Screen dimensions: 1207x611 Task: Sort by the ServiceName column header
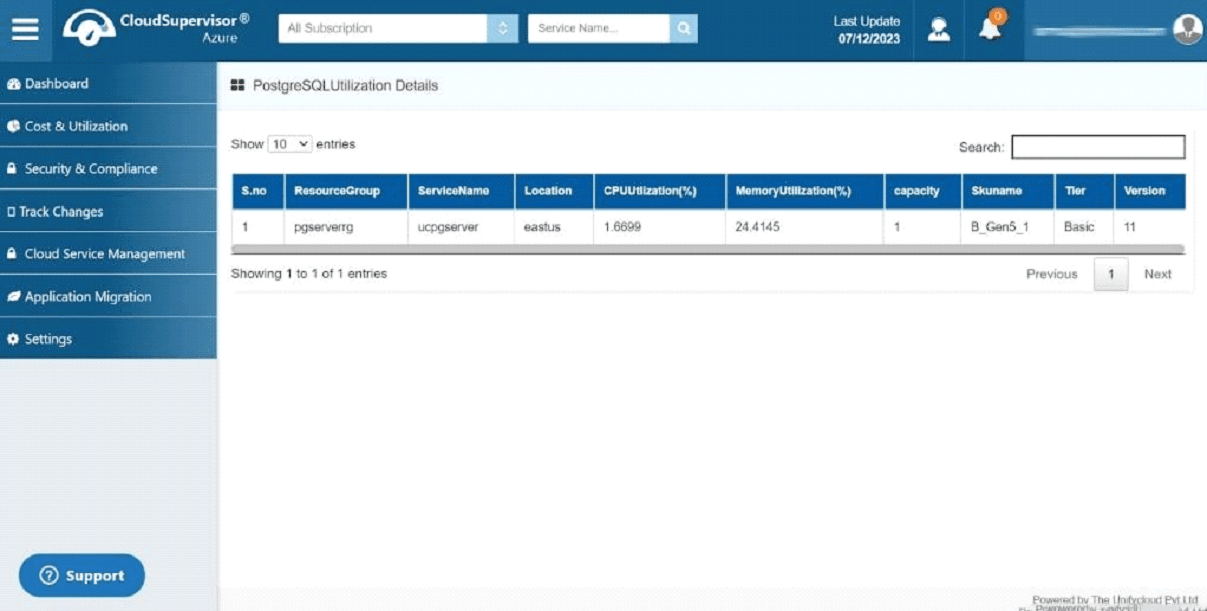coord(461,191)
